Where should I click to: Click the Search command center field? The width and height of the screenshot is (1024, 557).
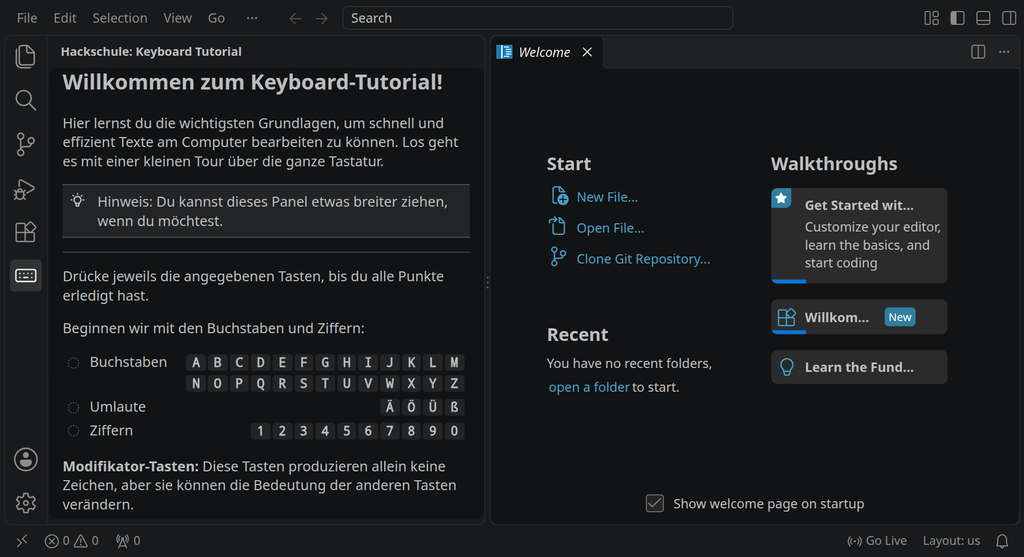click(x=537, y=18)
